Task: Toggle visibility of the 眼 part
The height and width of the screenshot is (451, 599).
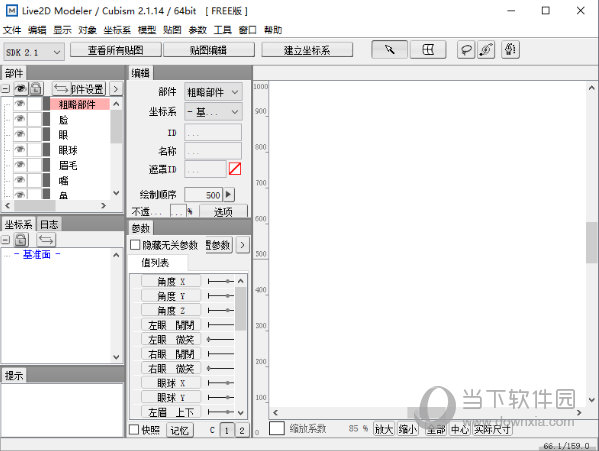Action: pos(20,134)
